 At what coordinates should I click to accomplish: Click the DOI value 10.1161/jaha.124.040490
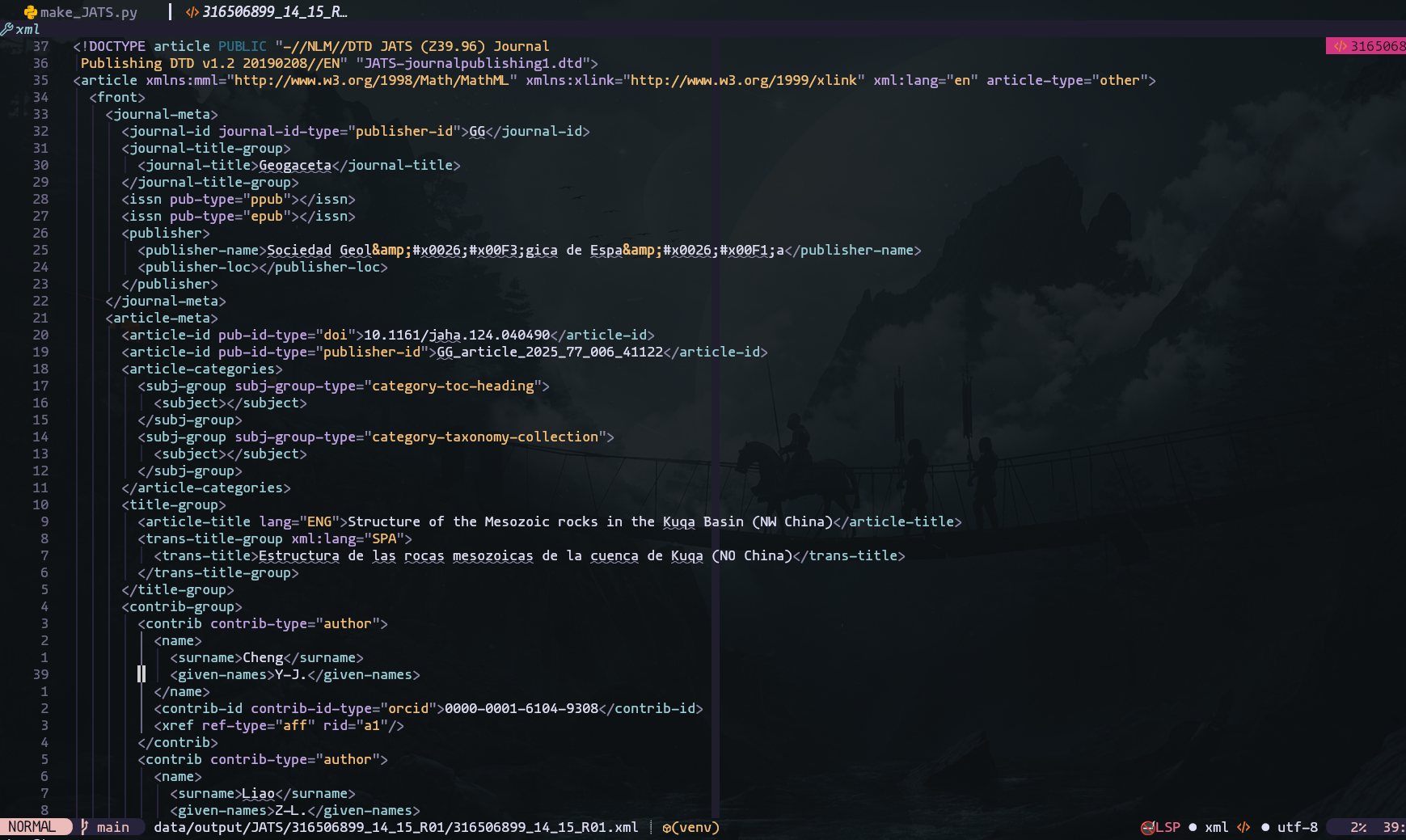pos(457,335)
